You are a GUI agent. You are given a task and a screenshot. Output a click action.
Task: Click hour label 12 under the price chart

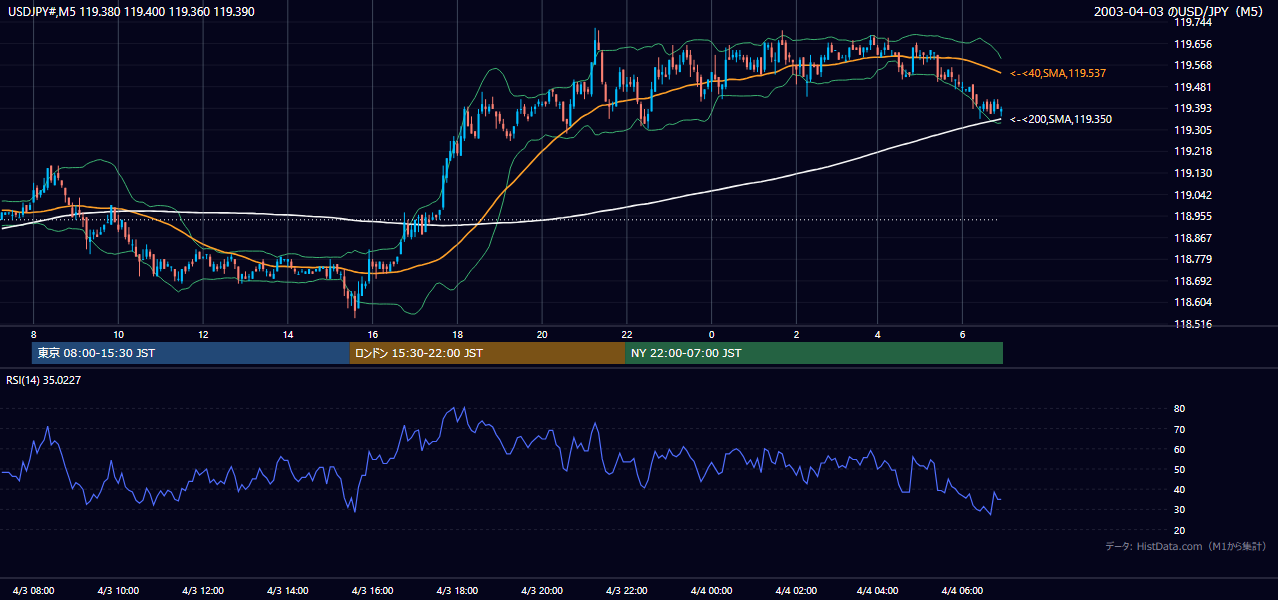pos(203,334)
